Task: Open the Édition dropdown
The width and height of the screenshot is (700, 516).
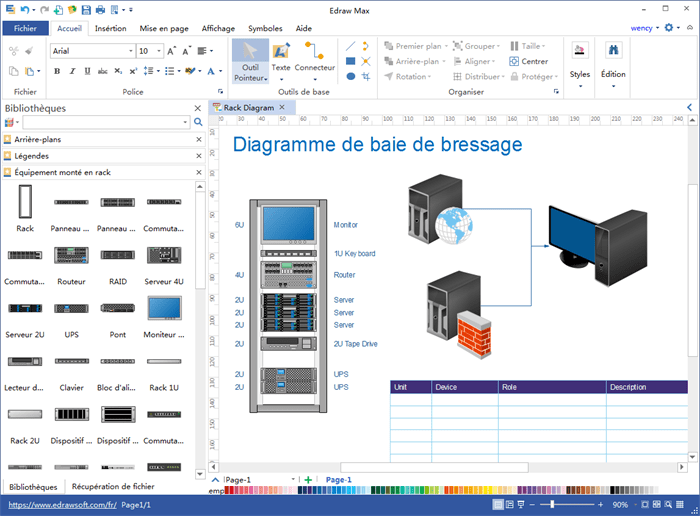Action: [613, 65]
